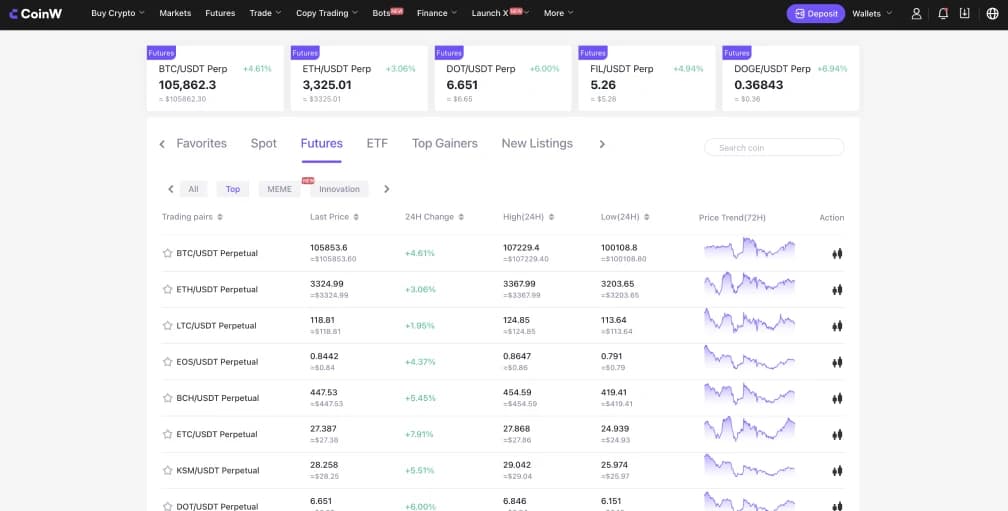Open the LTC/USDT Perpetual pair
Viewport: 1008px width, 511px height.
[216, 325]
